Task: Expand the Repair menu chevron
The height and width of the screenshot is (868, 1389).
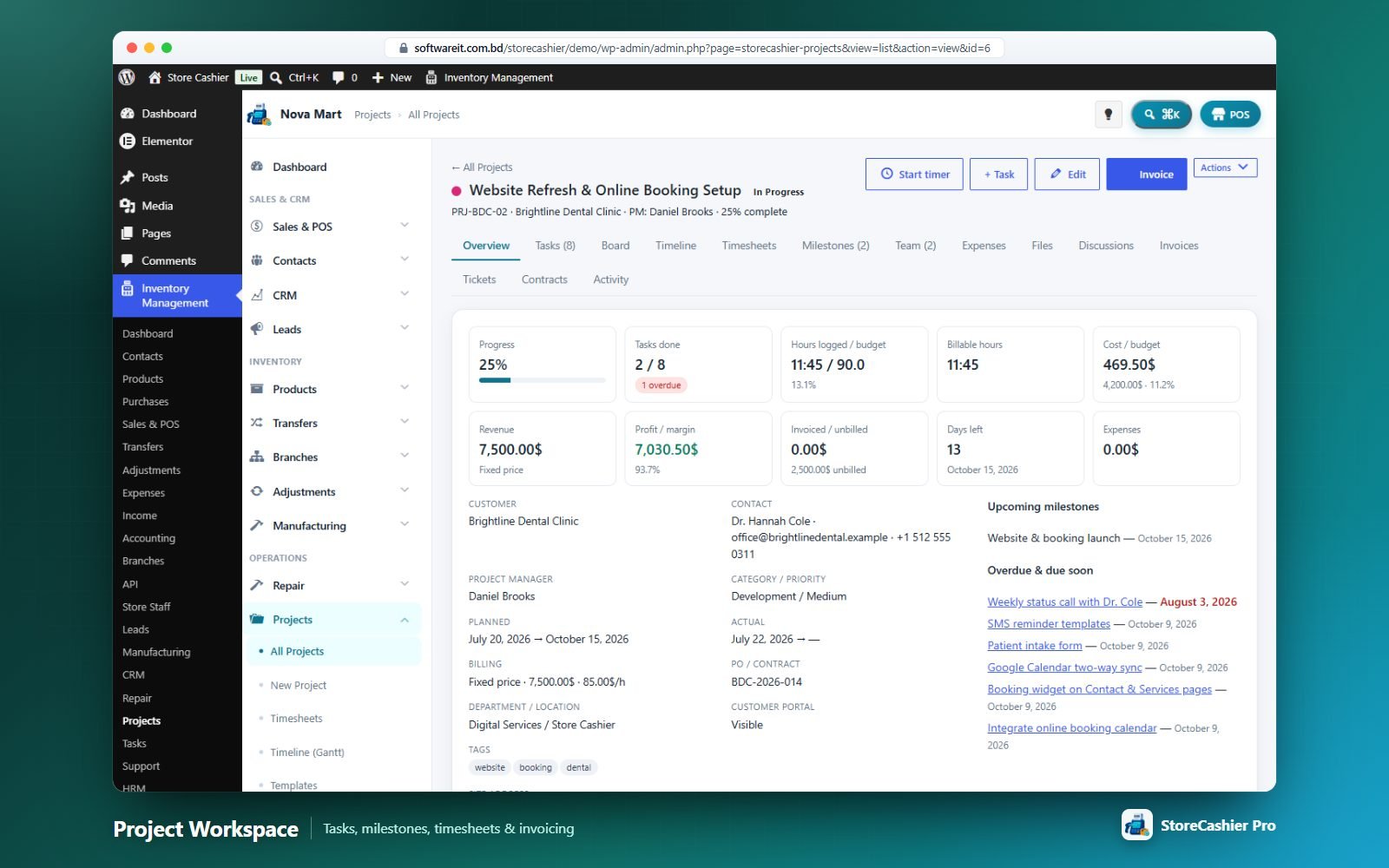Action: (405, 584)
